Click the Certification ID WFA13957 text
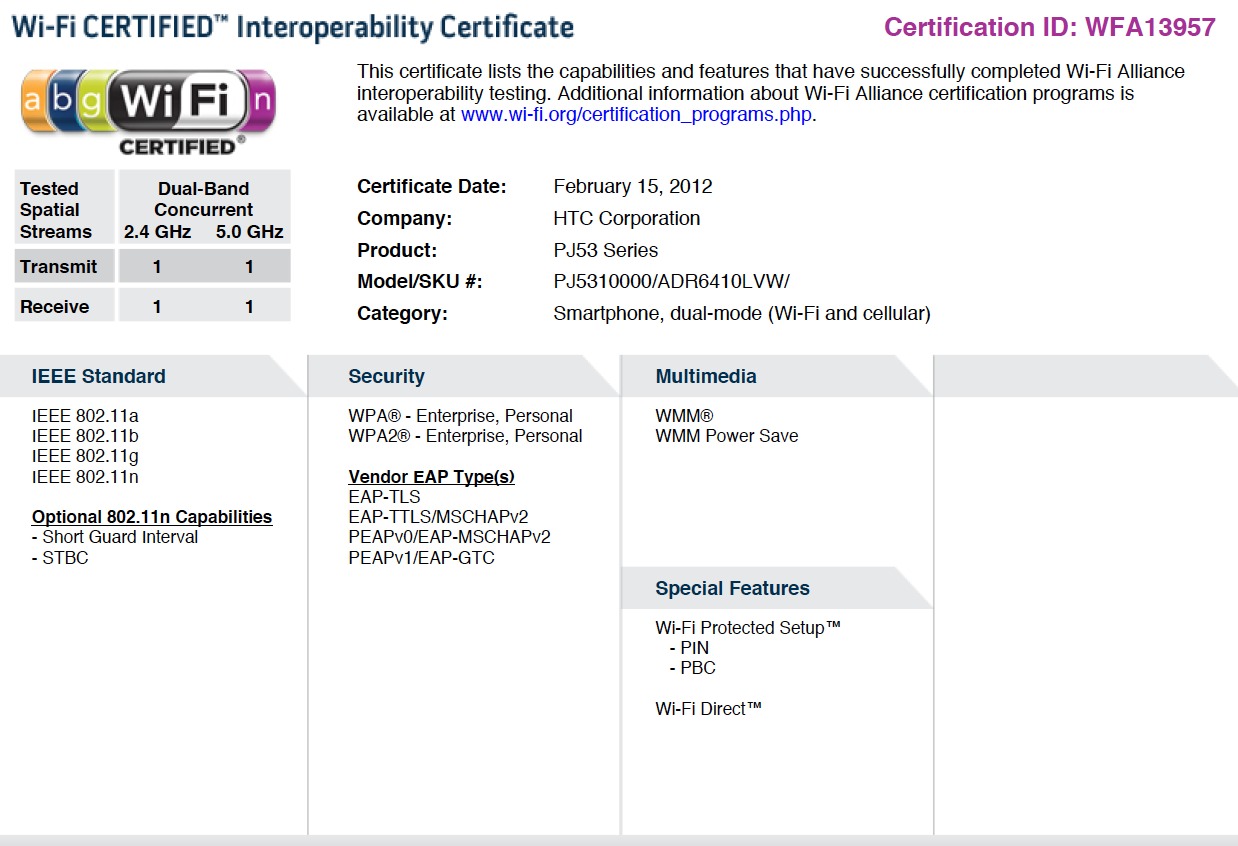Screen dimensions: 1238x846 click(1049, 27)
